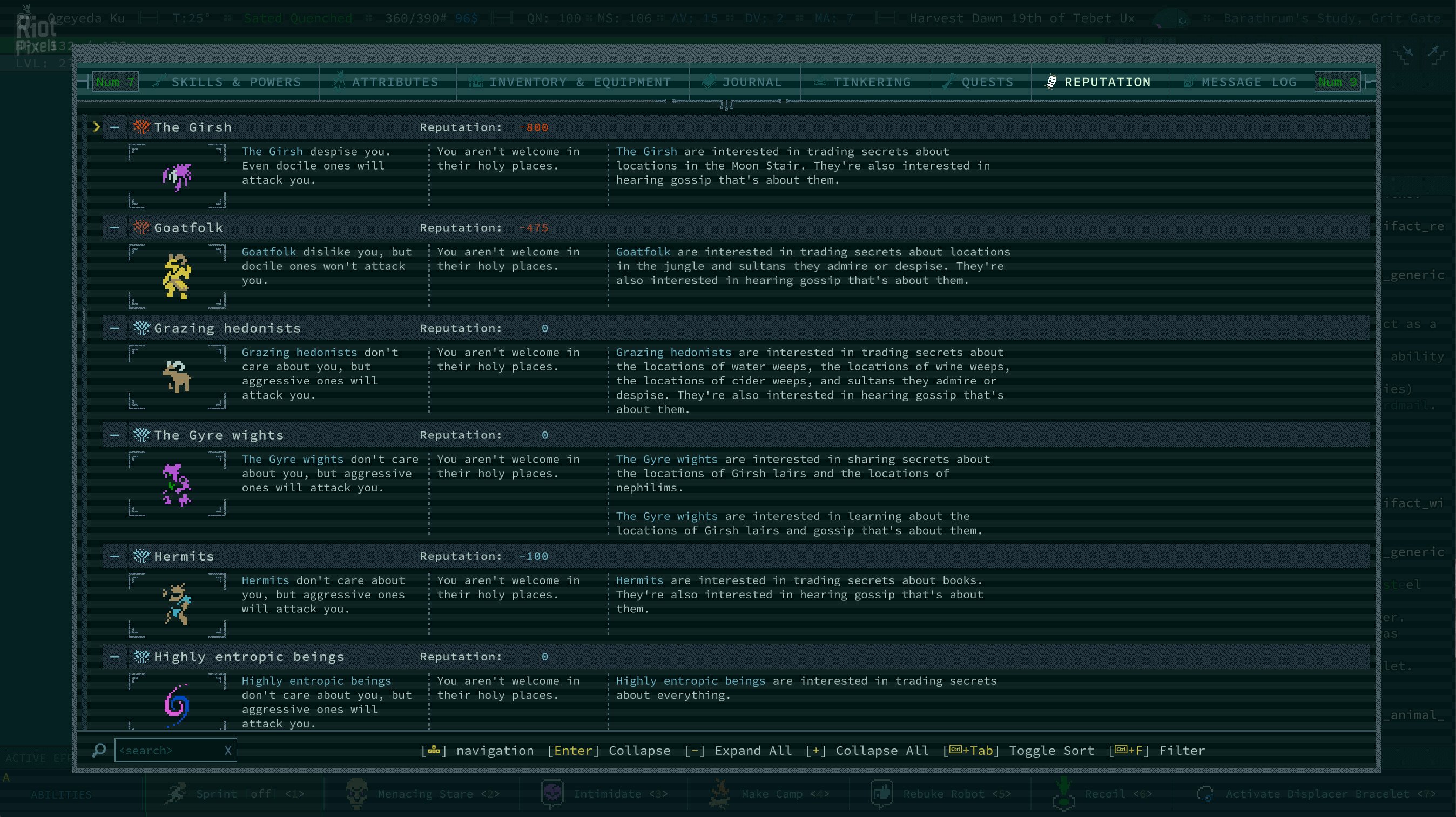Viewport: 1456px width, 817px height.
Task: Open the Tinkering tab
Action: pyautogui.click(x=864, y=82)
